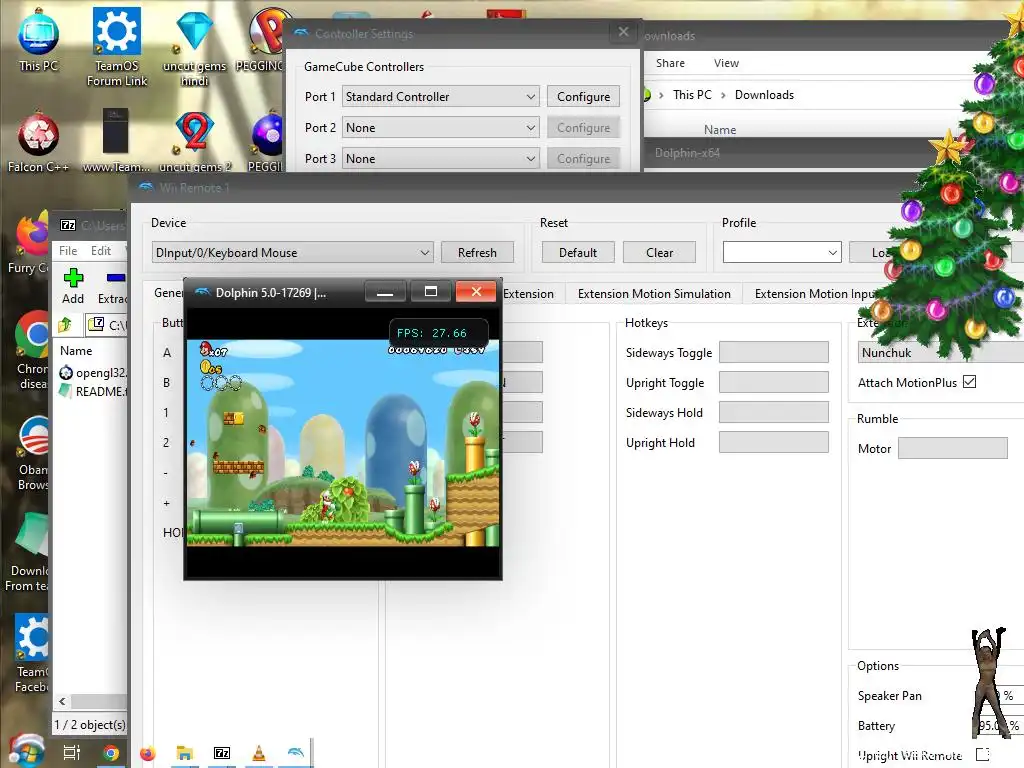Open uncut gems hindi desktop icon
The height and width of the screenshot is (768, 1024).
pyautogui.click(x=194, y=47)
